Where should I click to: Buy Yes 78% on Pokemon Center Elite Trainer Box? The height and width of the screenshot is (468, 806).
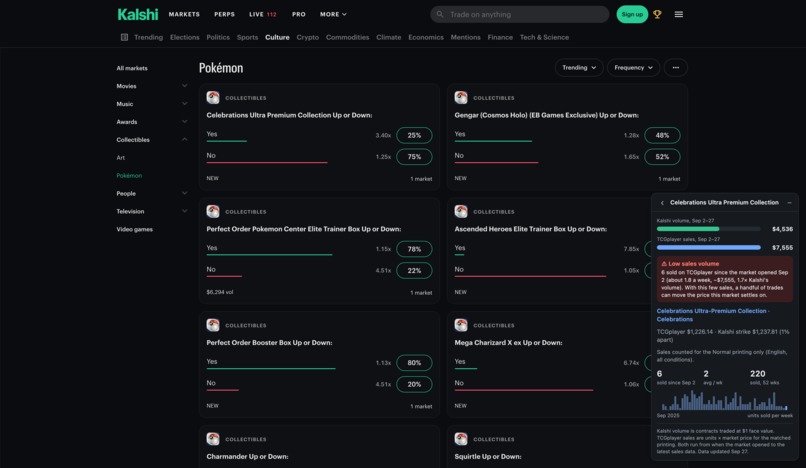click(x=414, y=249)
